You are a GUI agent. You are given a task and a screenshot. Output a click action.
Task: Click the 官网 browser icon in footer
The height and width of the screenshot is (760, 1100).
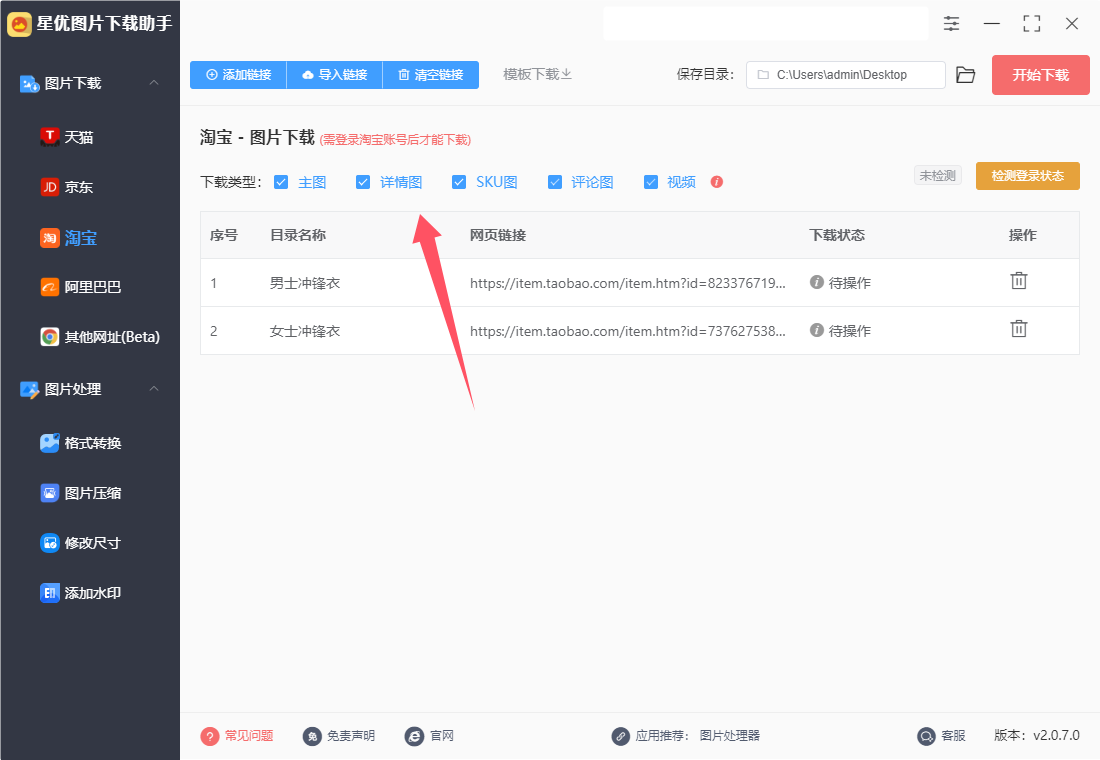(x=414, y=736)
